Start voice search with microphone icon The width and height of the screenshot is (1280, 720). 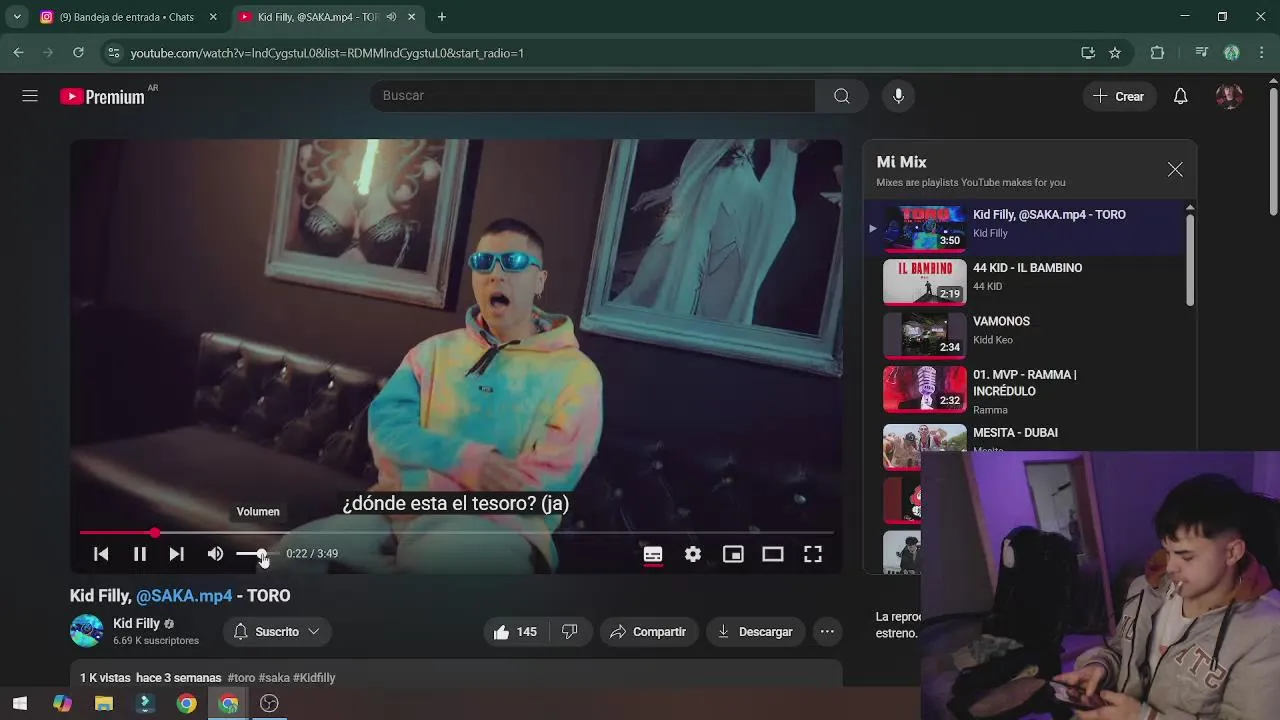(898, 96)
